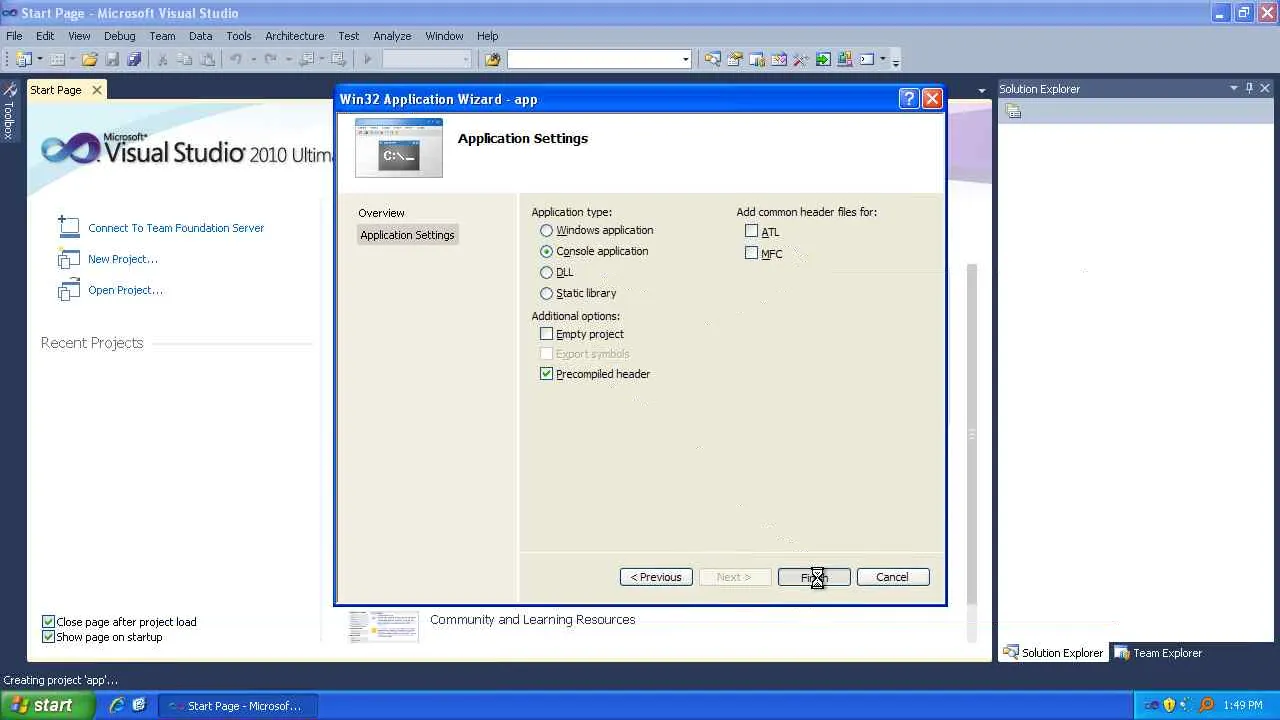Select the Overview wizard page

click(x=381, y=213)
